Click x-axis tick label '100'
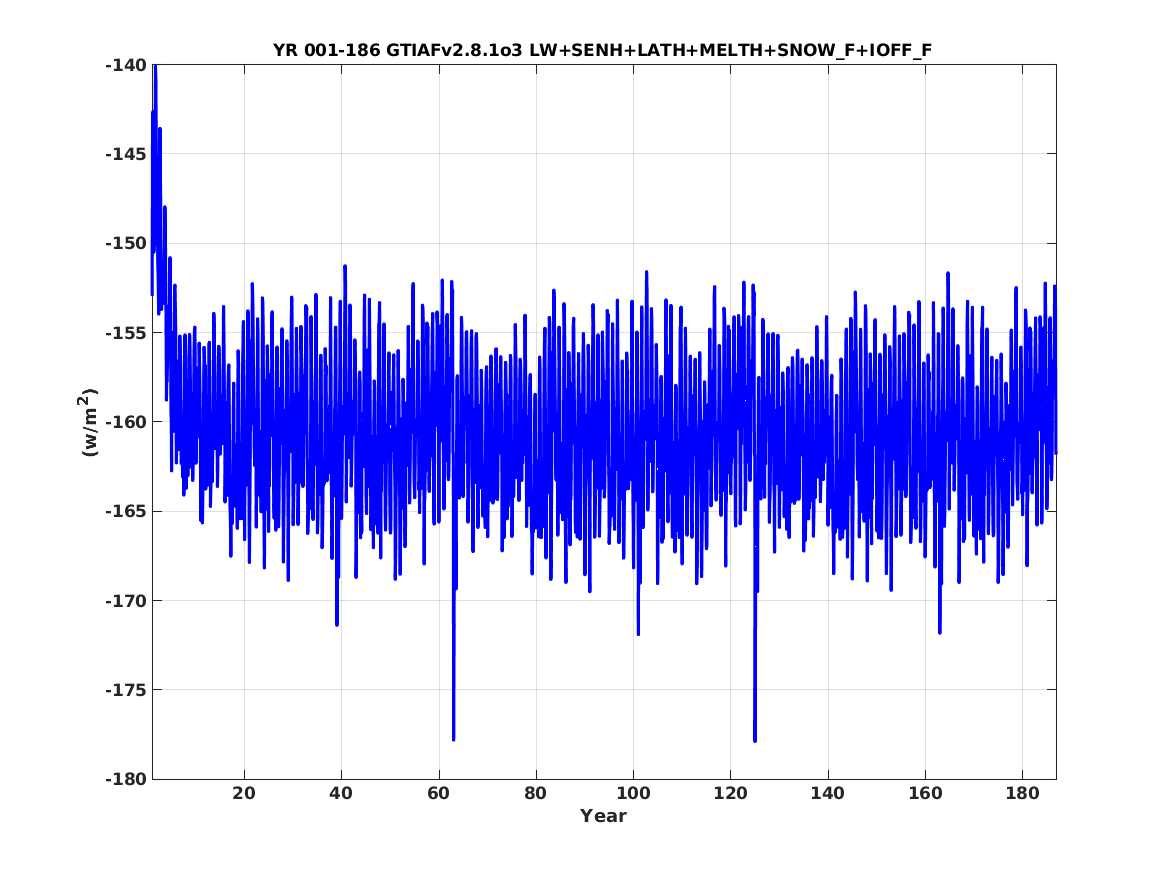The height and width of the screenshot is (875, 1167). click(x=633, y=794)
